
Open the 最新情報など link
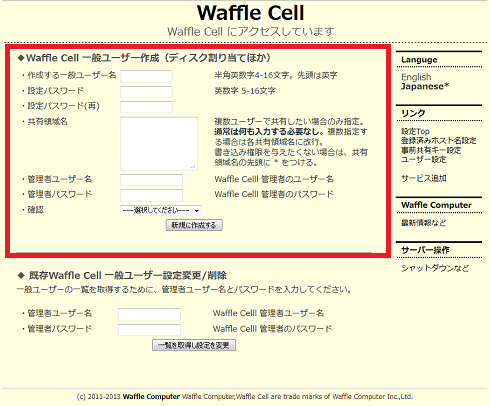[423, 223]
